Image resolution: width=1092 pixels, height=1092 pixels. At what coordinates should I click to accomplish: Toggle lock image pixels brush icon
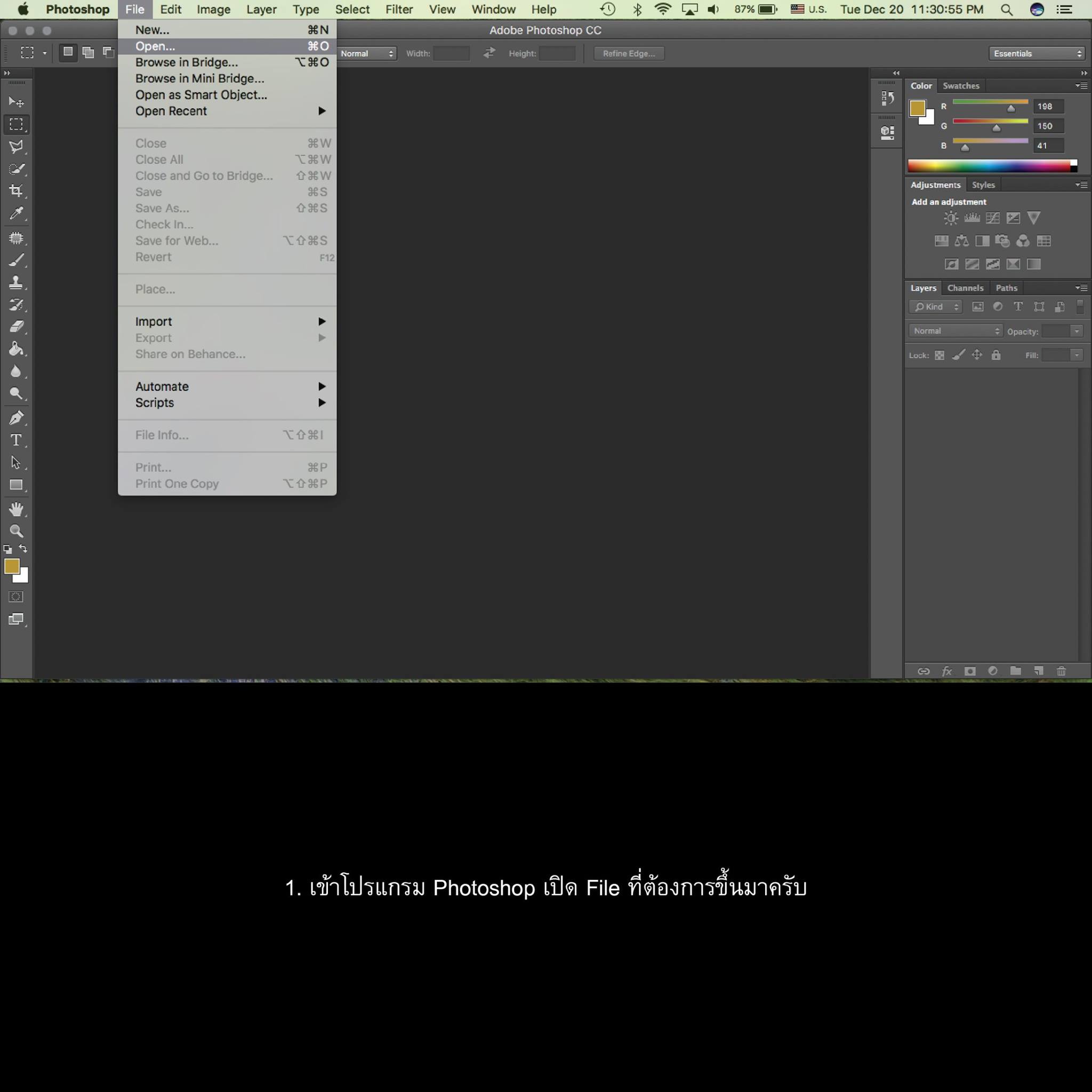pyautogui.click(x=959, y=355)
